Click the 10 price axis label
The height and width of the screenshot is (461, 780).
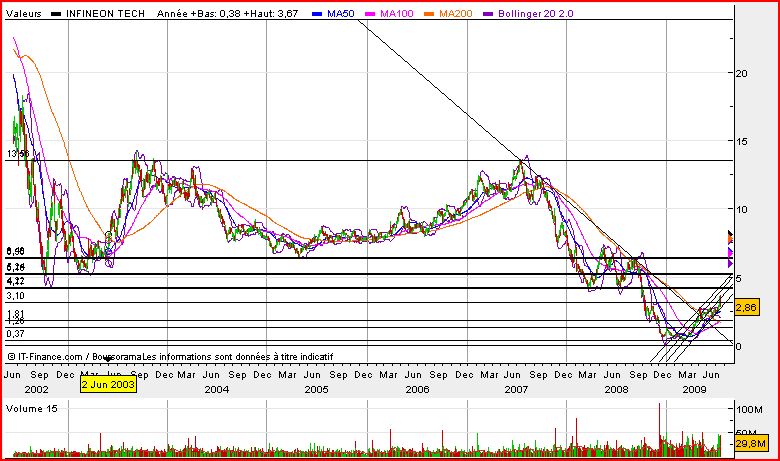click(x=741, y=209)
